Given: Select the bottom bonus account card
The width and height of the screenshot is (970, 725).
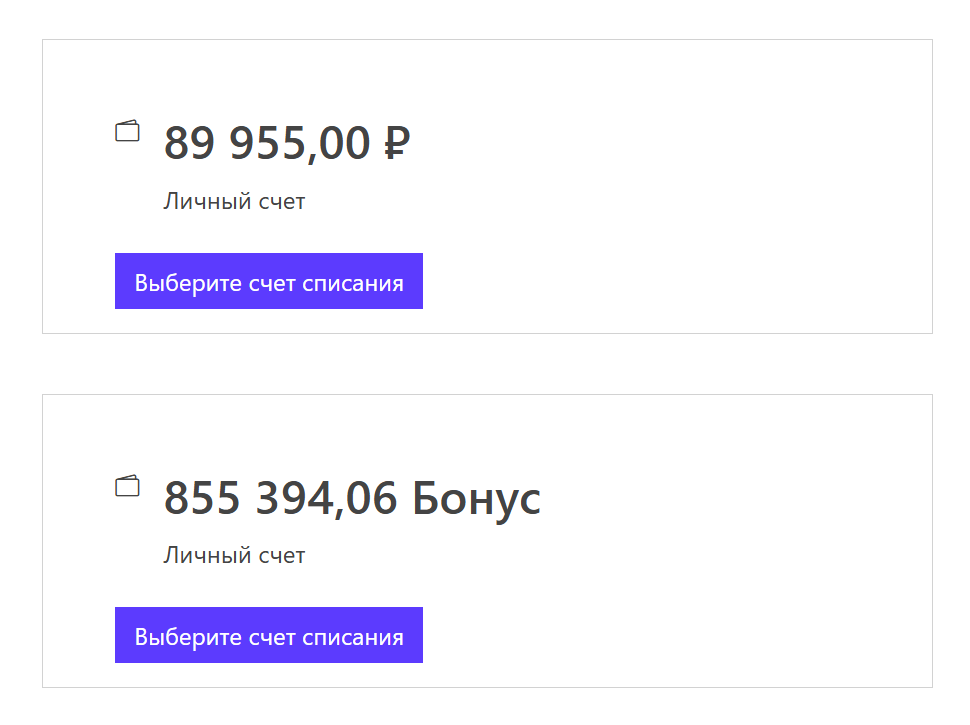Looking at the screenshot, I should coord(485,540).
